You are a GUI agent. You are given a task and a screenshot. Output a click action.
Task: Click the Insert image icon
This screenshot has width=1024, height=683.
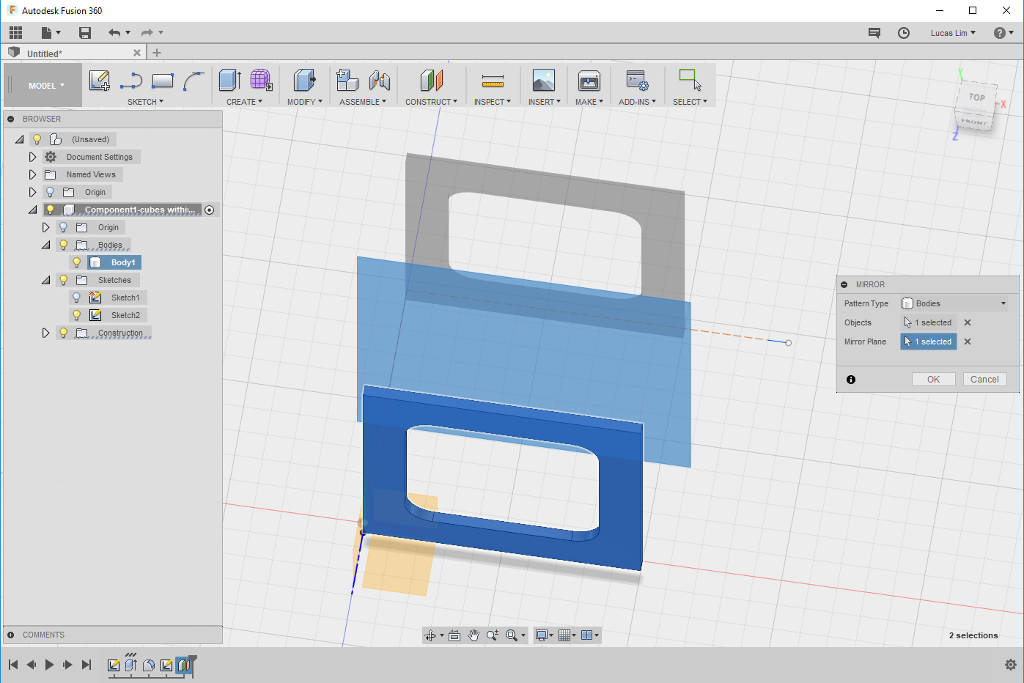click(x=543, y=81)
